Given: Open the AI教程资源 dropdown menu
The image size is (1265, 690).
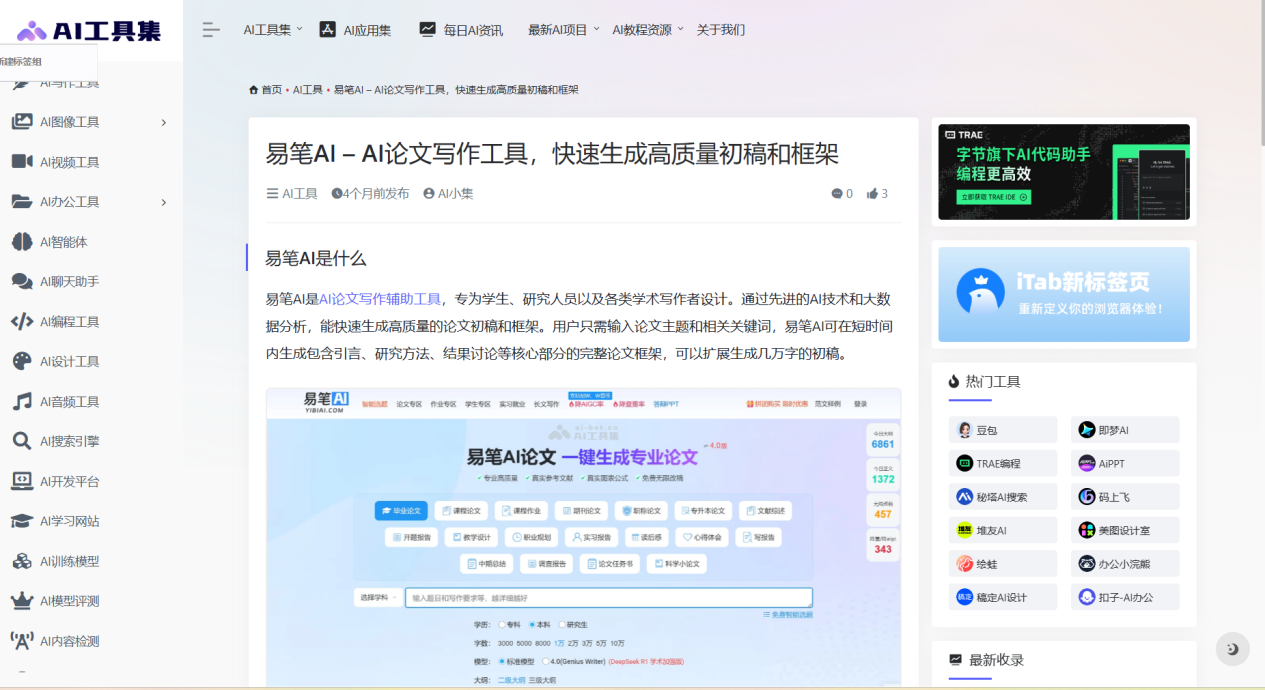Looking at the screenshot, I should 648,30.
